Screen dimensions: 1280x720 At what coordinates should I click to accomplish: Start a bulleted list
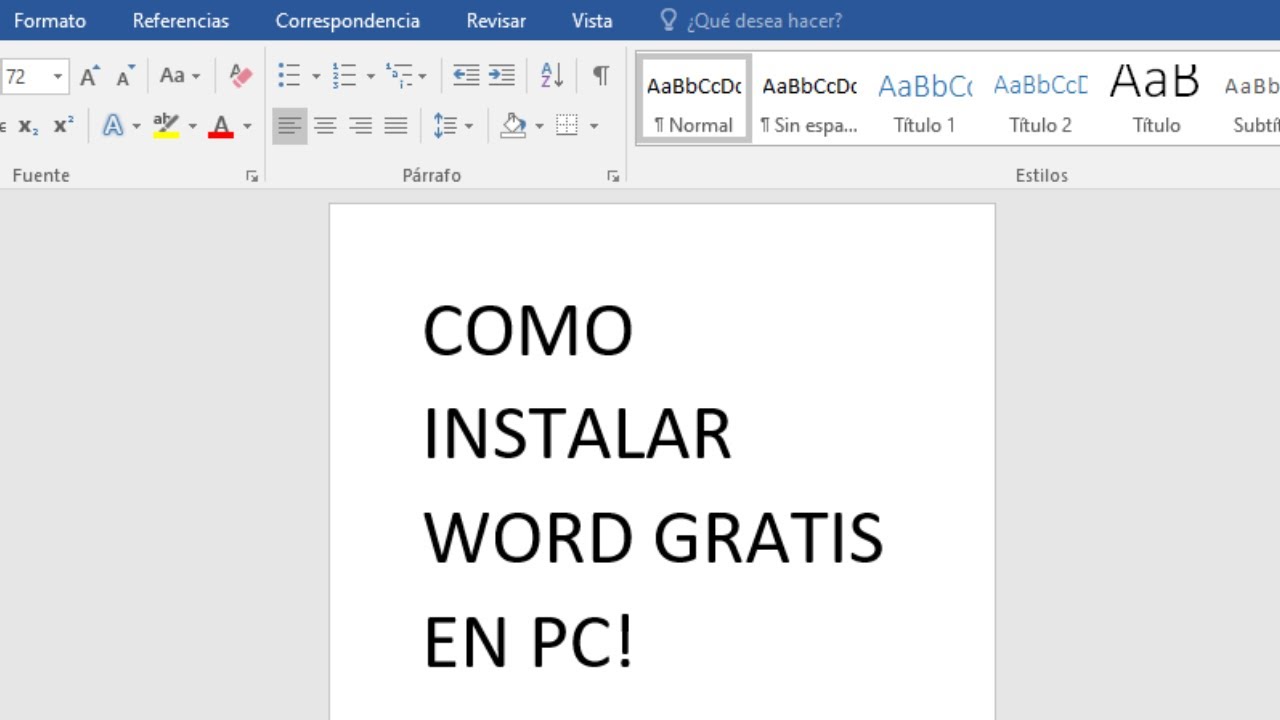(x=289, y=76)
